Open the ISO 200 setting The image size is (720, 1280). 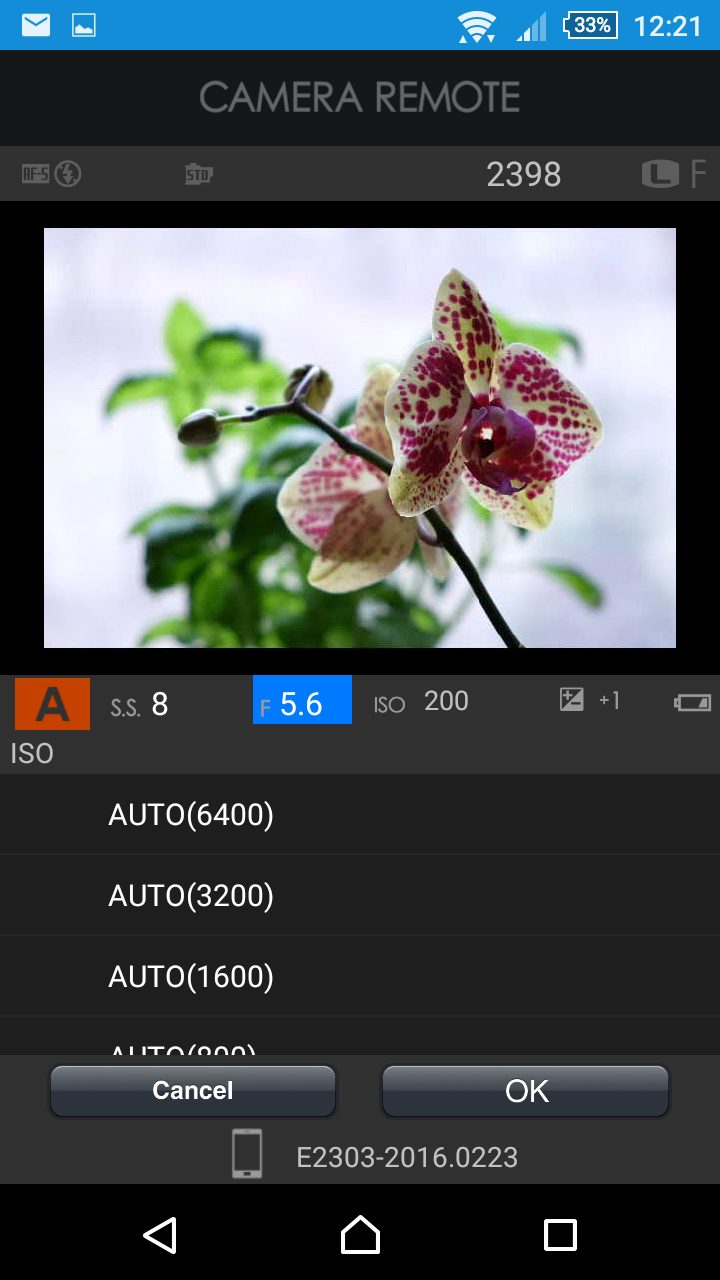pos(421,702)
